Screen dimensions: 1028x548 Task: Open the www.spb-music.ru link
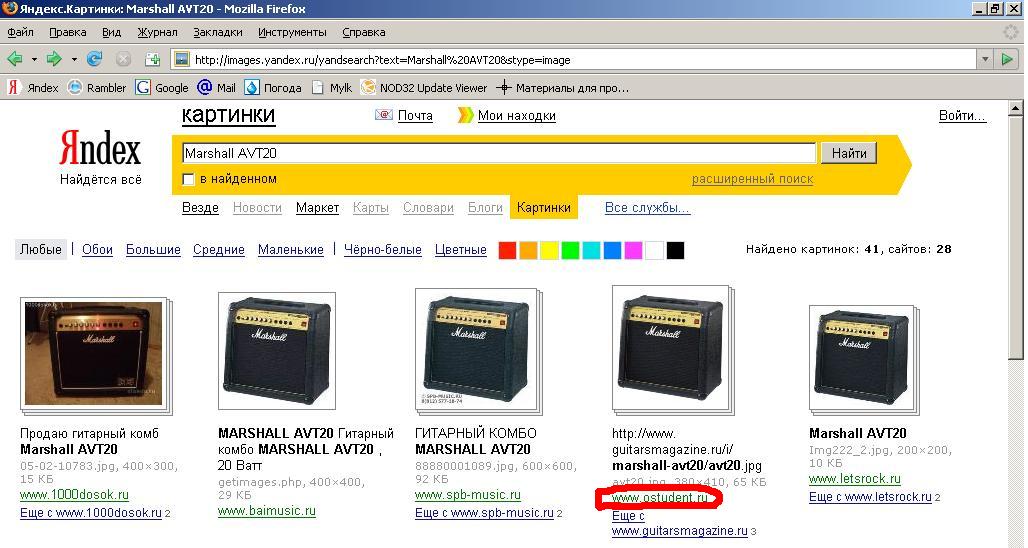[x=468, y=495]
